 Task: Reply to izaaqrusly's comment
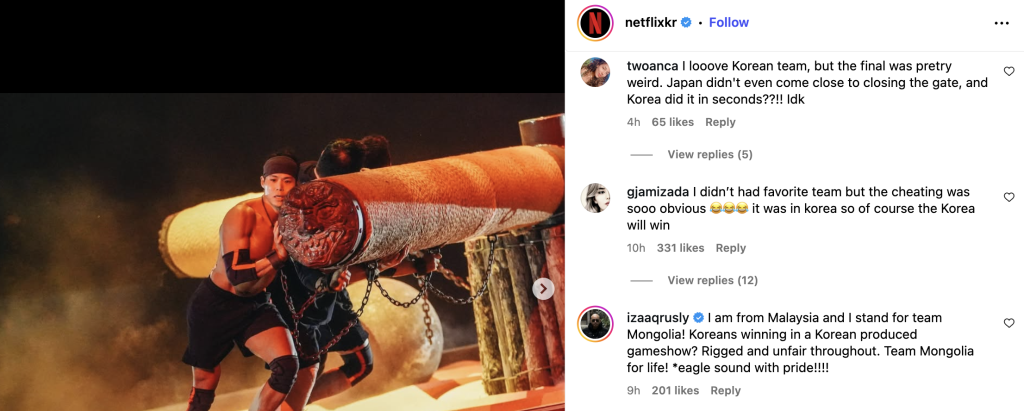tap(726, 390)
